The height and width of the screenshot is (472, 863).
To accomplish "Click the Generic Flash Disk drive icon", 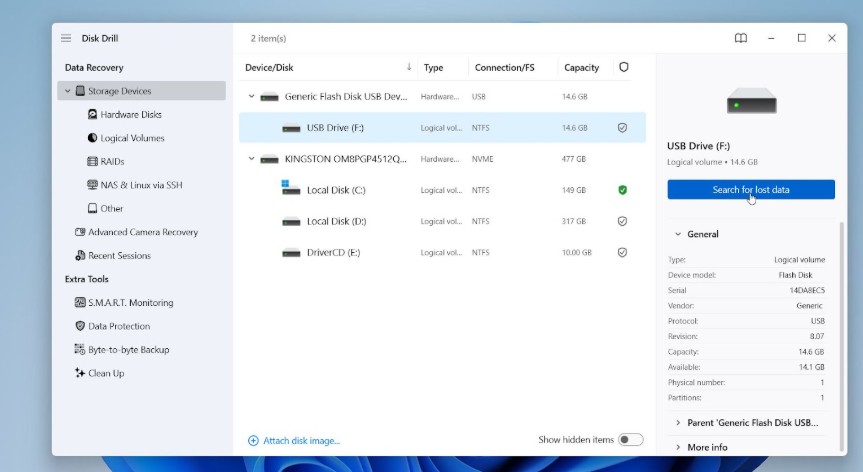I will tap(269, 97).
